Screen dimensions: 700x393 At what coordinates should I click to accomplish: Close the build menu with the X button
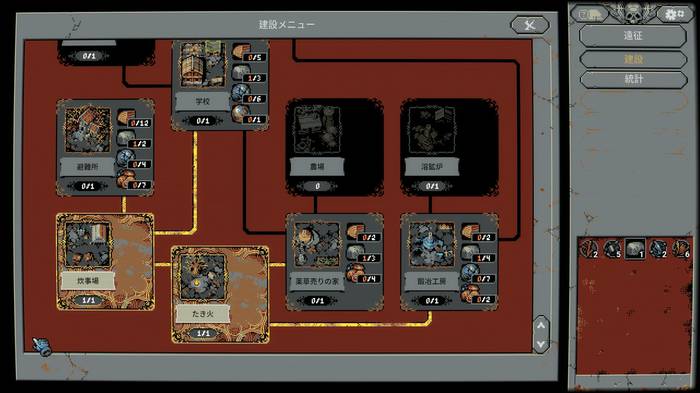pos(529,25)
